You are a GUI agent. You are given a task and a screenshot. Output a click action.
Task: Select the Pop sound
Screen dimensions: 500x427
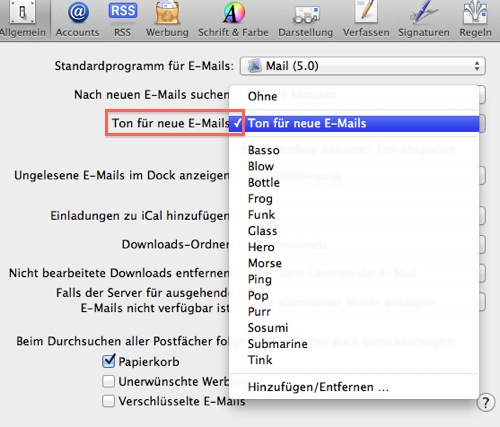pos(354,295)
